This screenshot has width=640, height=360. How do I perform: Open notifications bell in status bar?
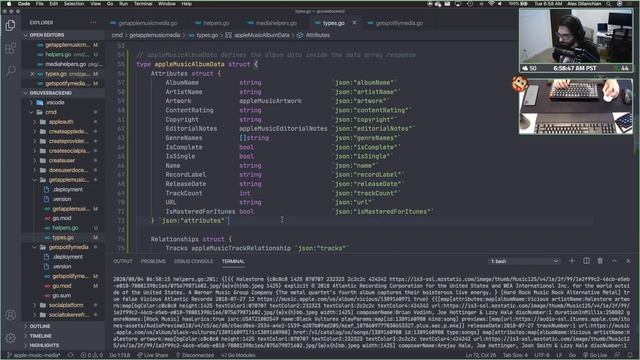click(629, 355)
